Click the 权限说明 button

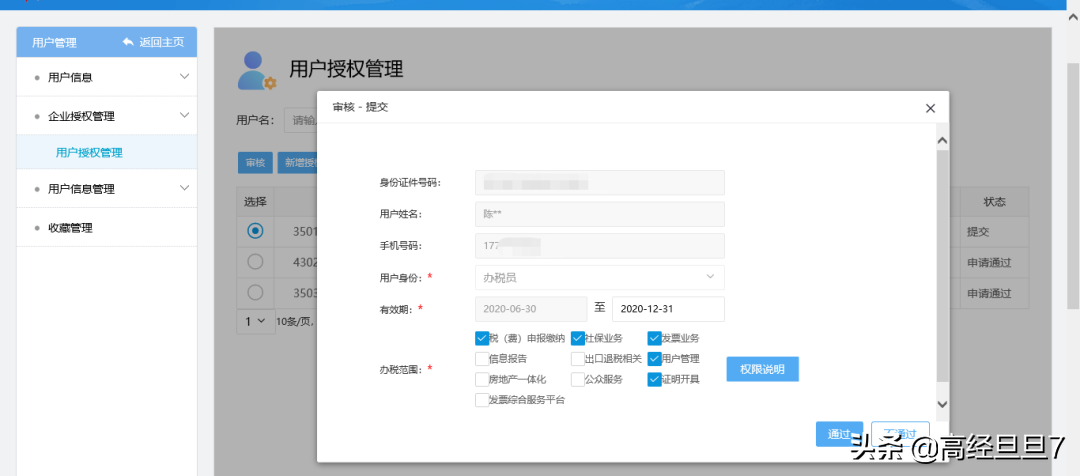pos(762,369)
